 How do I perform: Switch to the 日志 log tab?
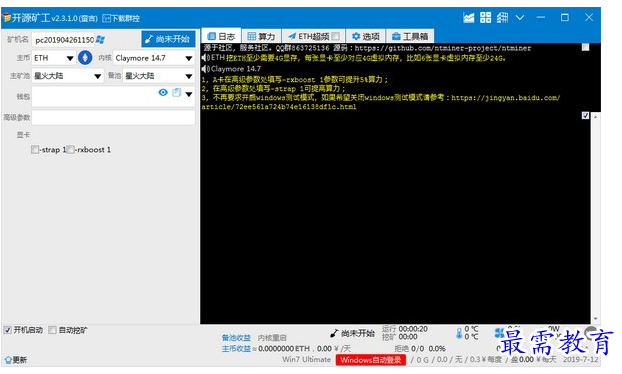[221, 36]
